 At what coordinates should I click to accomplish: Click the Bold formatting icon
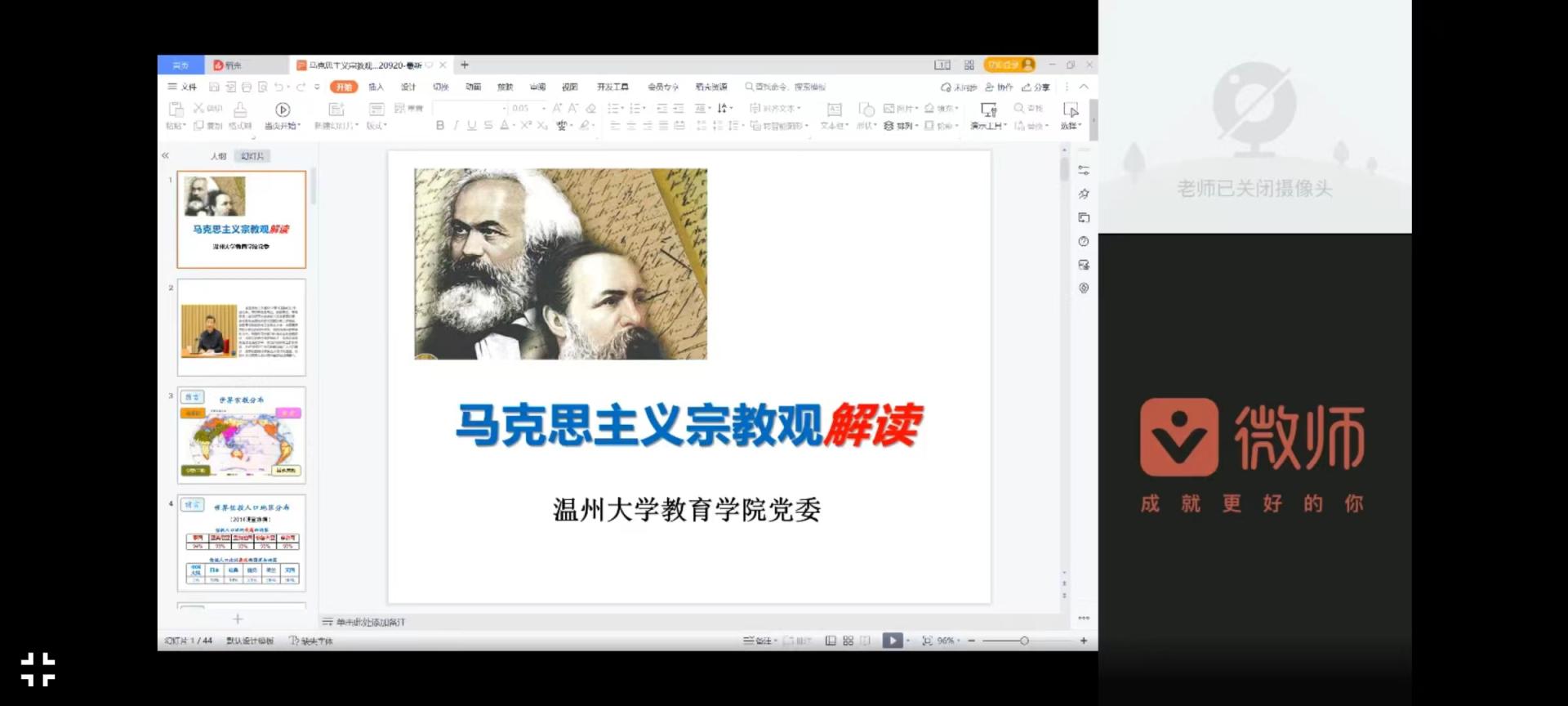(x=440, y=125)
